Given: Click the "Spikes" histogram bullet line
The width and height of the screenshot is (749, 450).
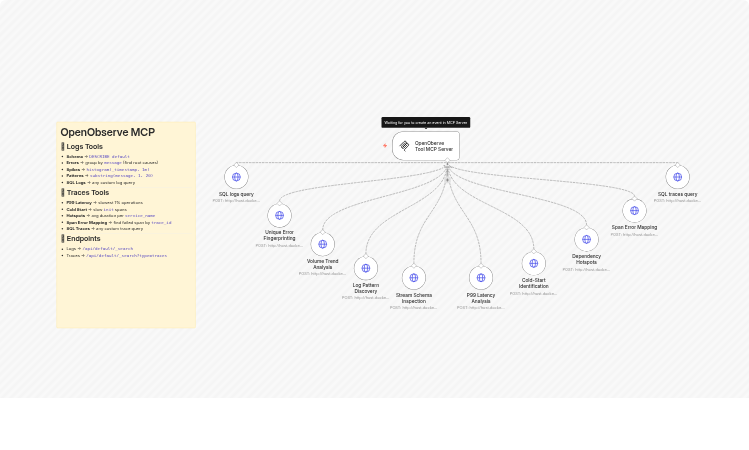Looking at the screenshot, I should point(108,170).
